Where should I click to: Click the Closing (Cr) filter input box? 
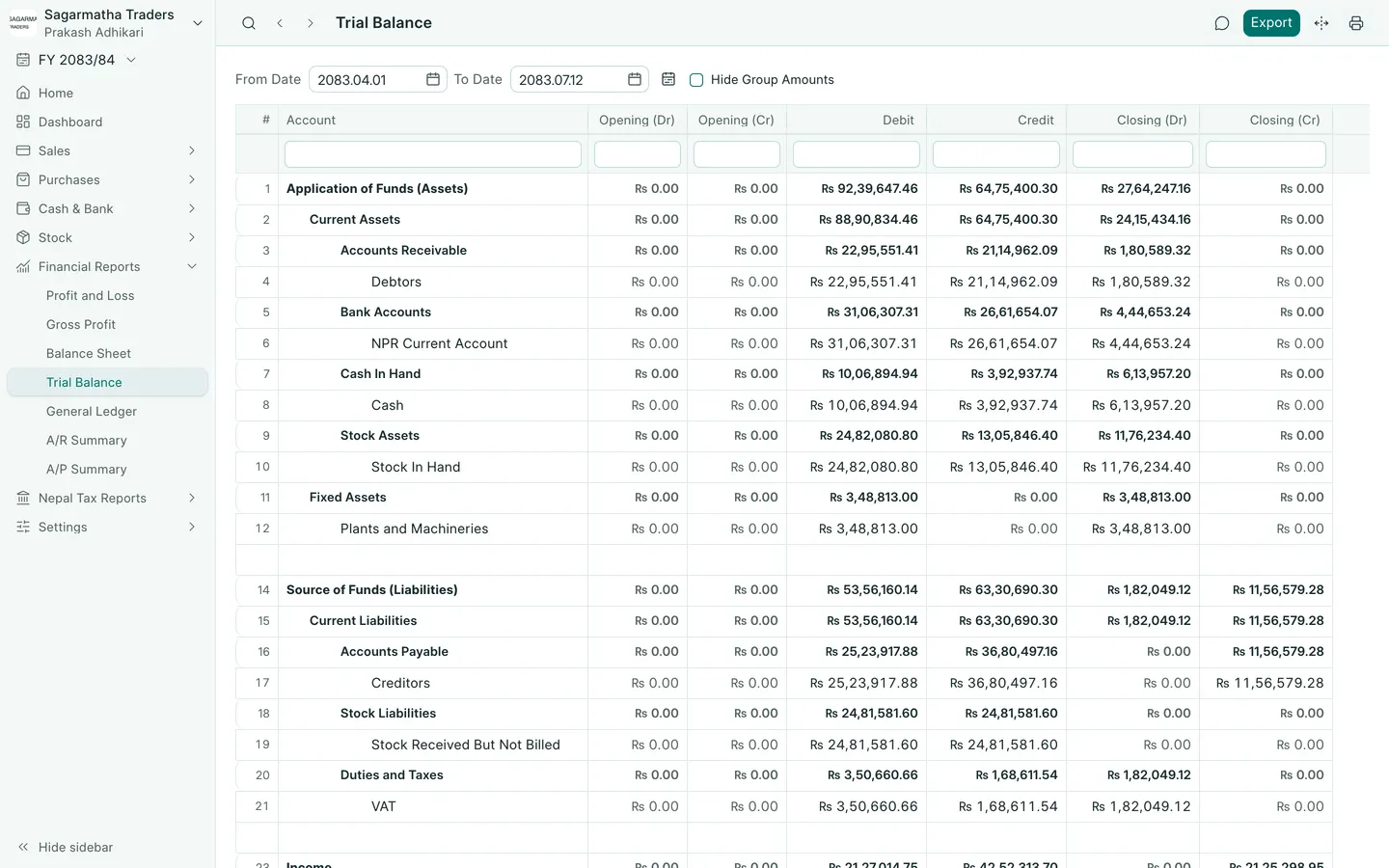(1266, 154)
